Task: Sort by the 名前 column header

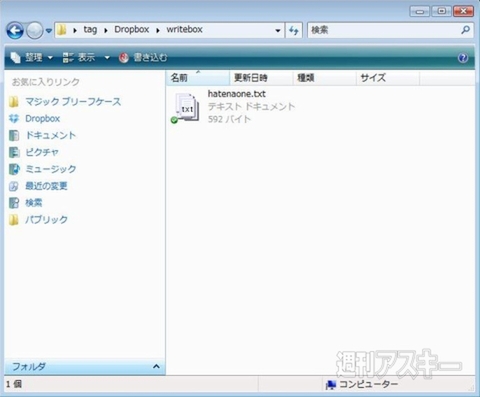Action: tap(198, 78)
